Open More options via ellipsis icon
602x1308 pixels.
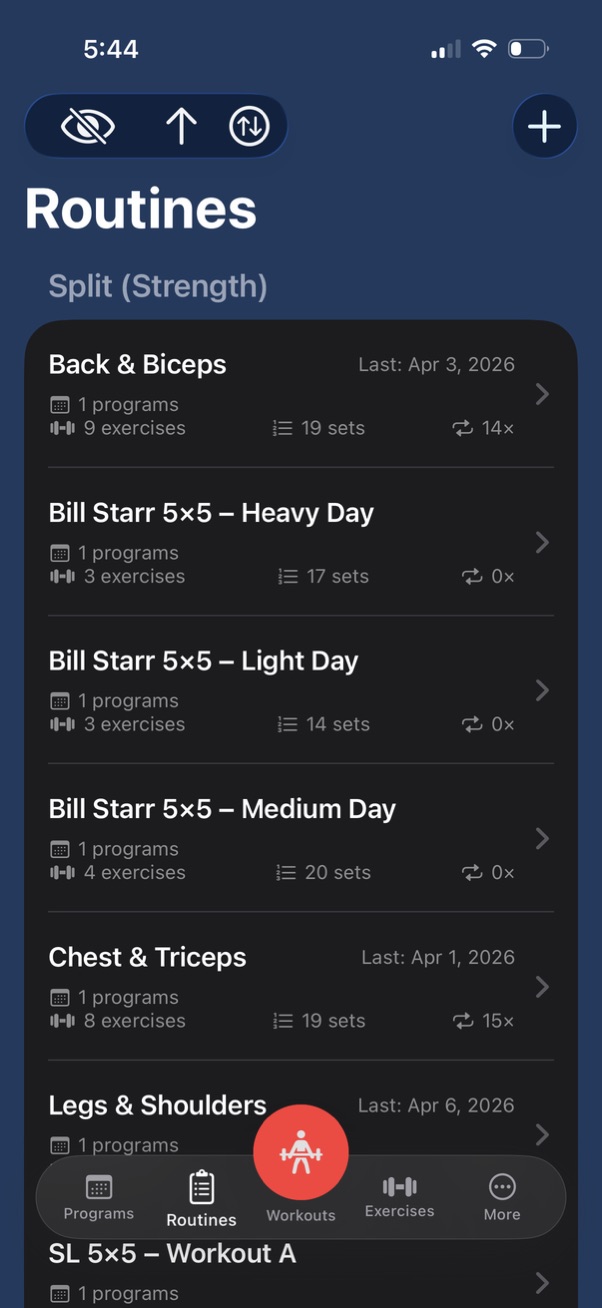(x=501, y=1185)
